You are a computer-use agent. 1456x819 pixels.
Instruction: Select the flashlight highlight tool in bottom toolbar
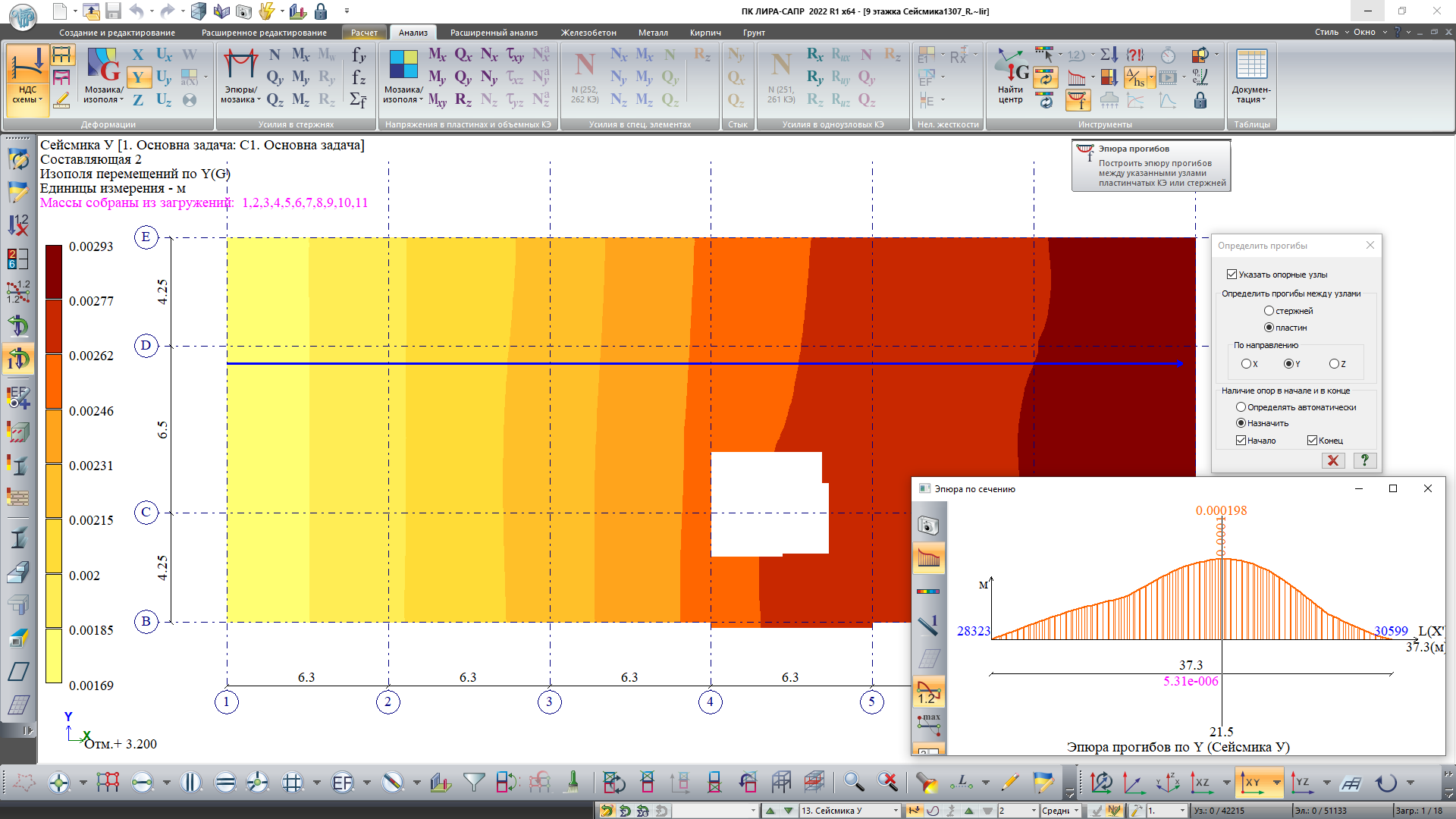pyautogui.click(x=927, y=782)
